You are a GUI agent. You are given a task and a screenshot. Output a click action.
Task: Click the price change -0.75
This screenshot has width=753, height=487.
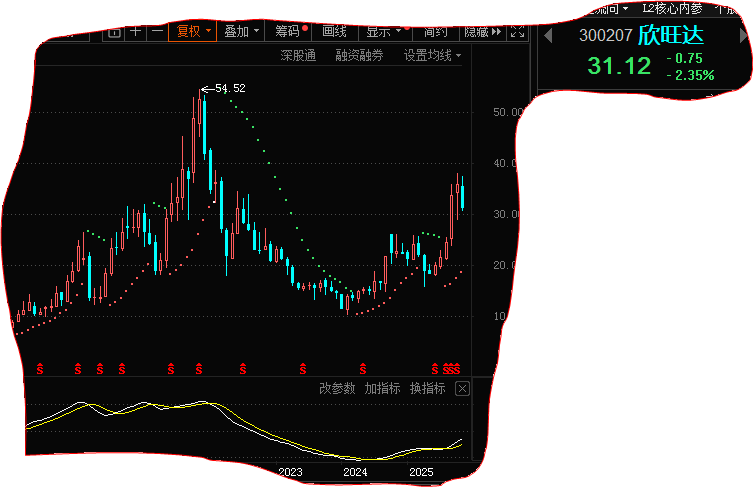pyautogui.click(x=684, y=58)
